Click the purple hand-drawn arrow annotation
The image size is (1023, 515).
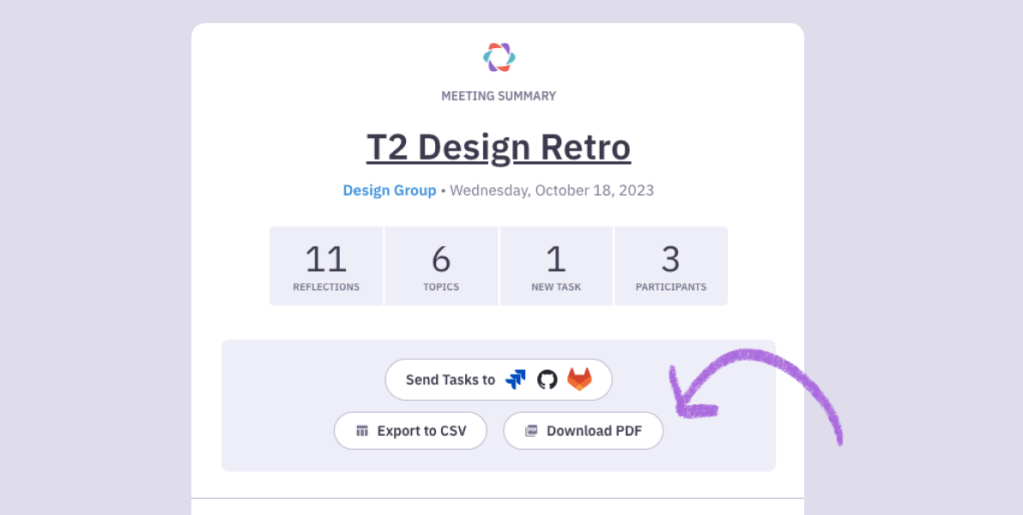[757, 392]
